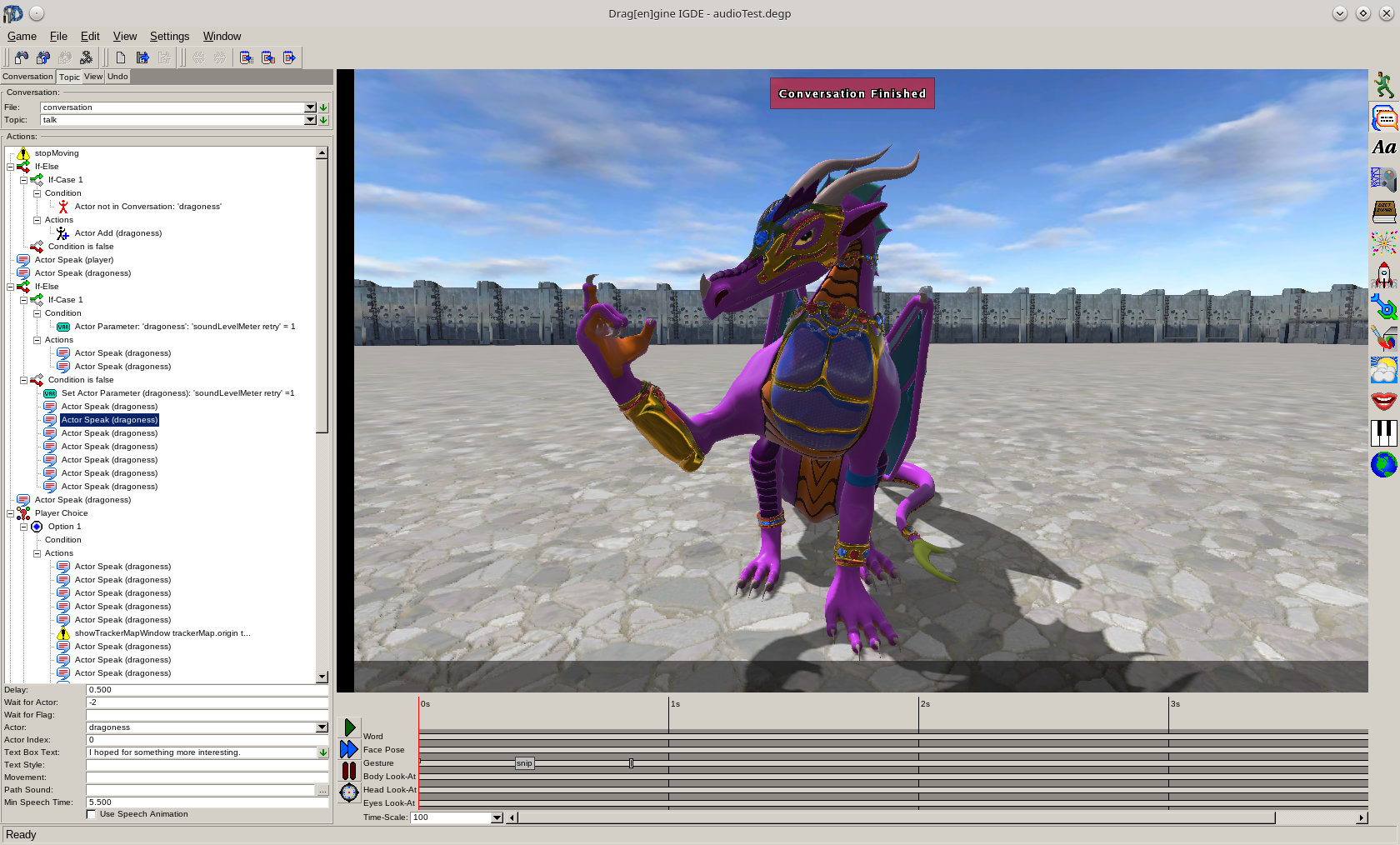The height and width of the screenshot is (845, 1400).
Task: Click the rocket editor icon
Action: click(x=1383, y=274)
